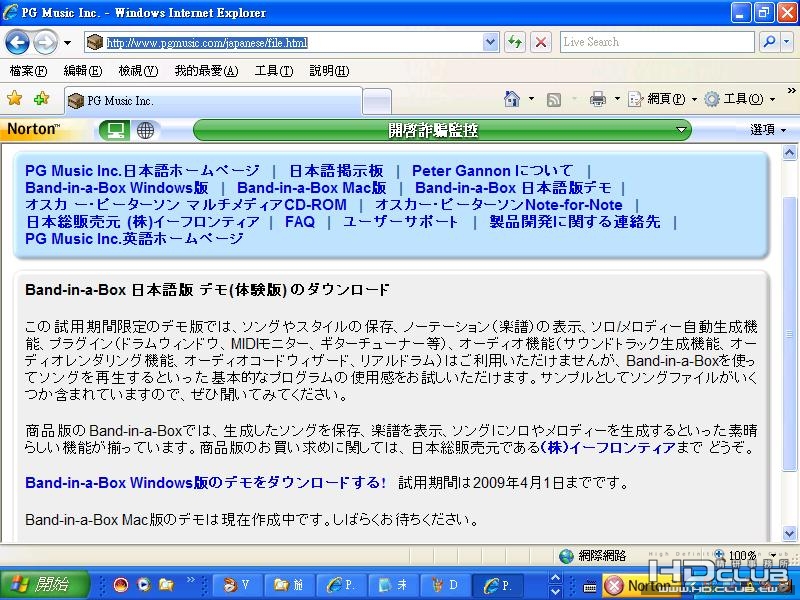Switch to taskbar item labeled V
This screenshot has height=600, width=800.
pyautogui.click(x=237, y=585)
